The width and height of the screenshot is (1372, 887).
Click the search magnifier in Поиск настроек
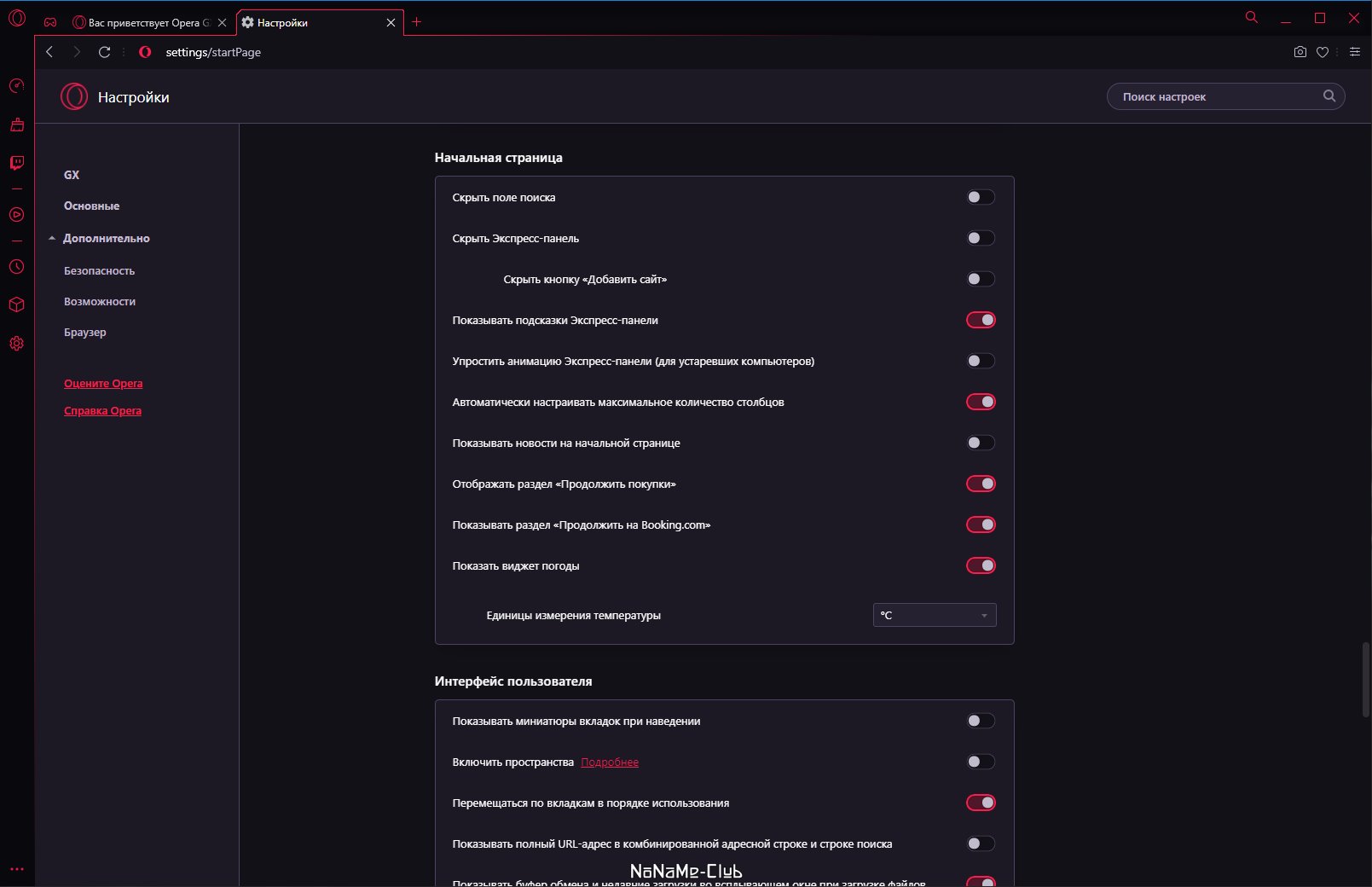(x=1329, y=96)
